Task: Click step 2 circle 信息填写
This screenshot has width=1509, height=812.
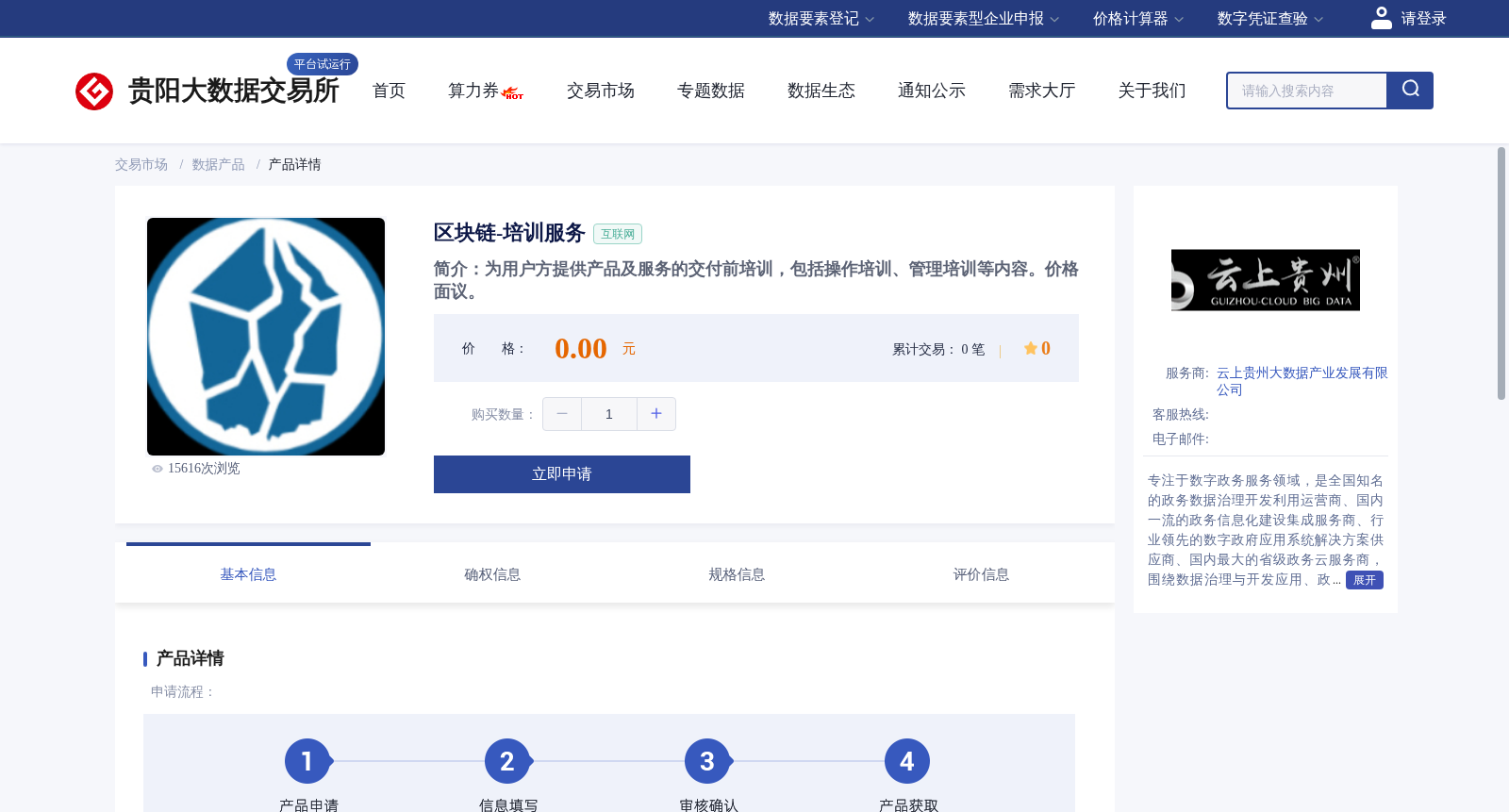Action: pos(507,761)
